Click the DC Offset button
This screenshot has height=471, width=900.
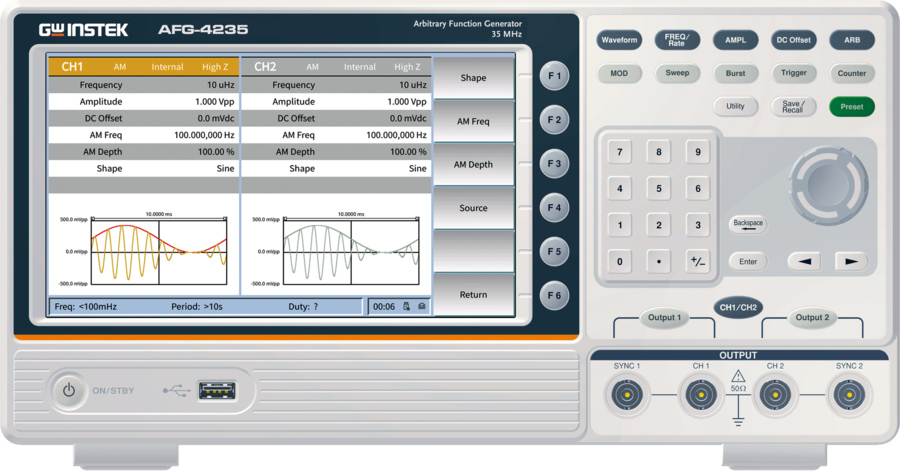point(794,40)
